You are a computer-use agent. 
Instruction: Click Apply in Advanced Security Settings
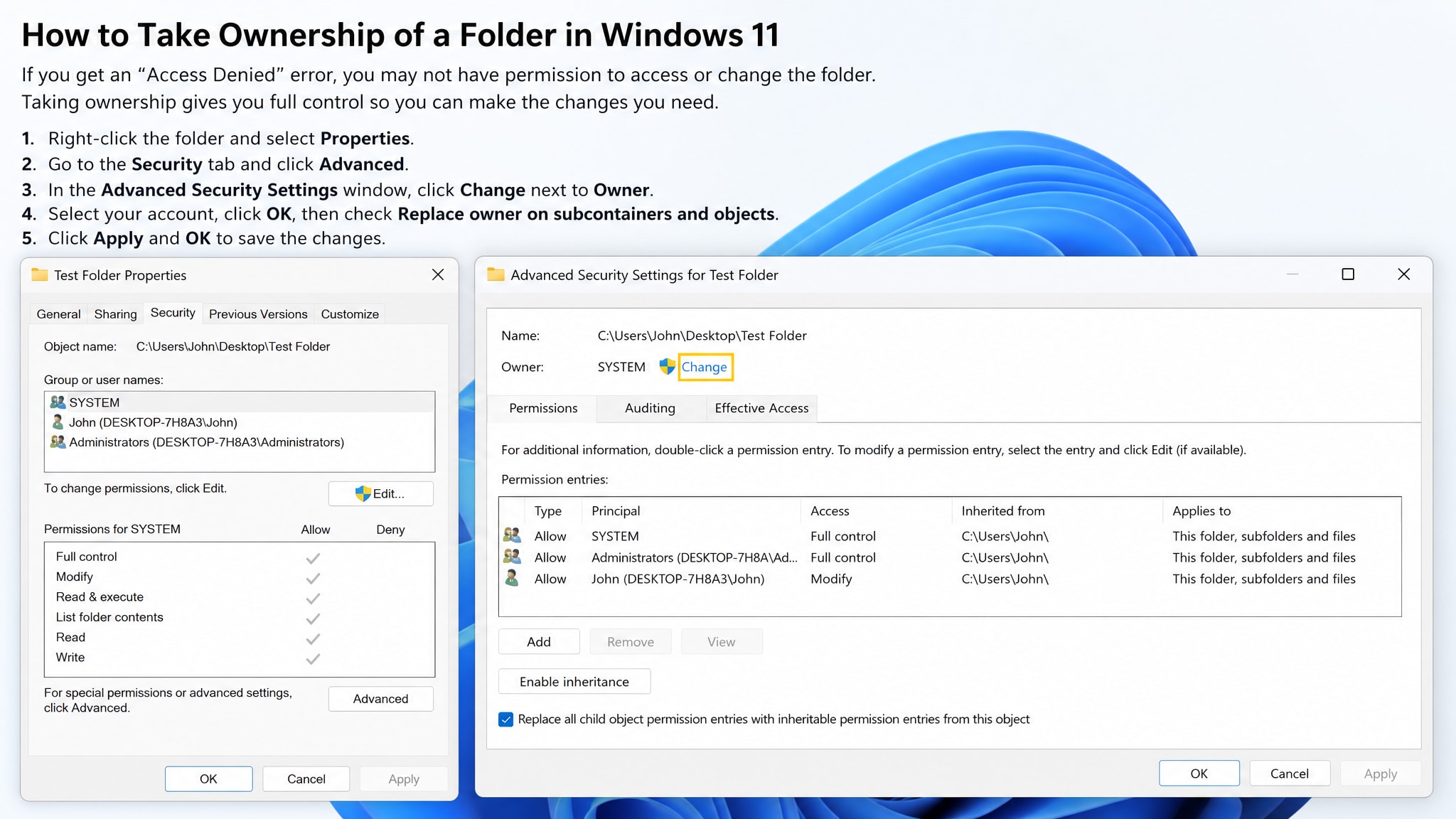click(1381, 773)
